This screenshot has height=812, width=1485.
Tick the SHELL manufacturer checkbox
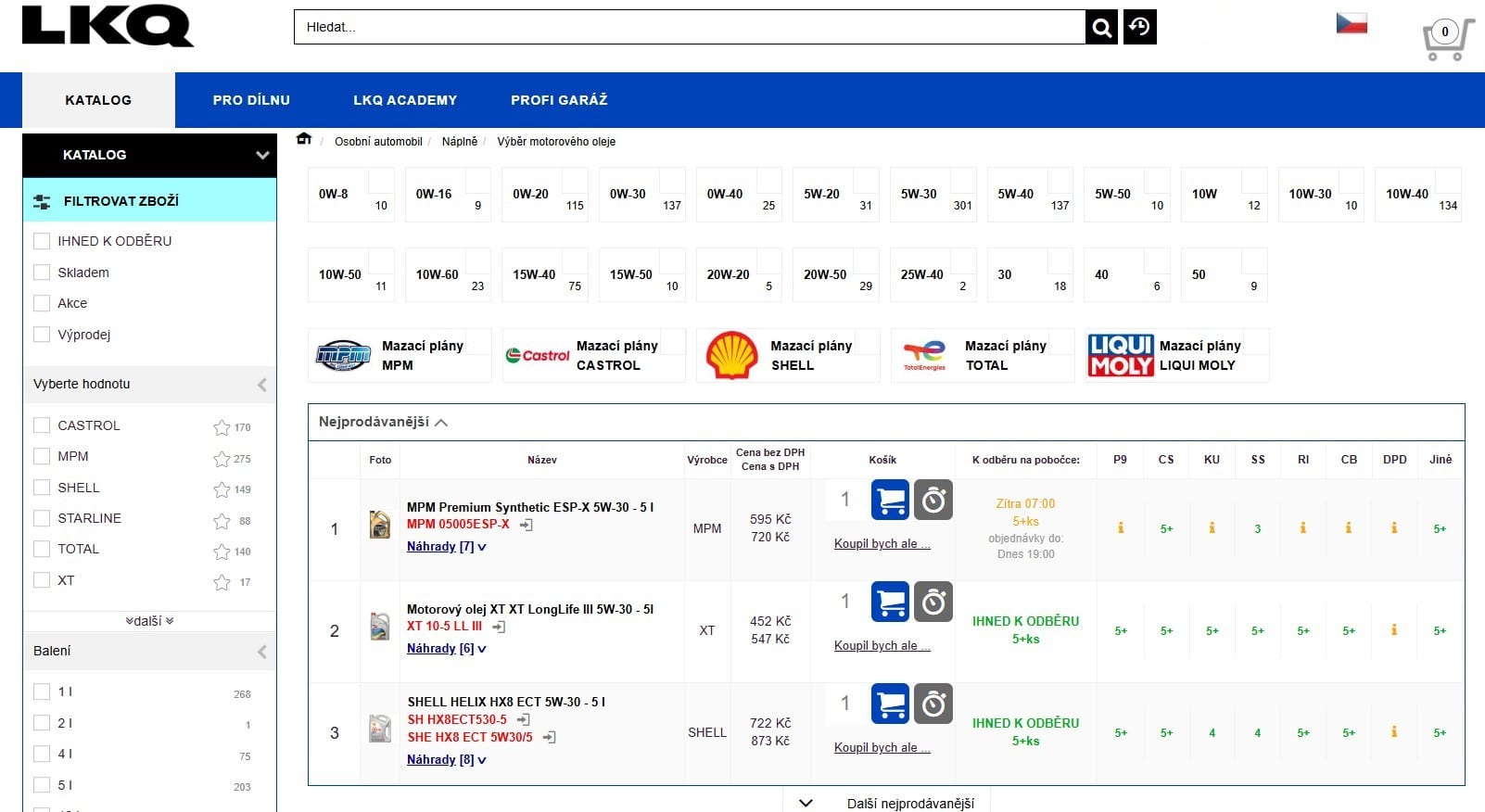(42, 488)
